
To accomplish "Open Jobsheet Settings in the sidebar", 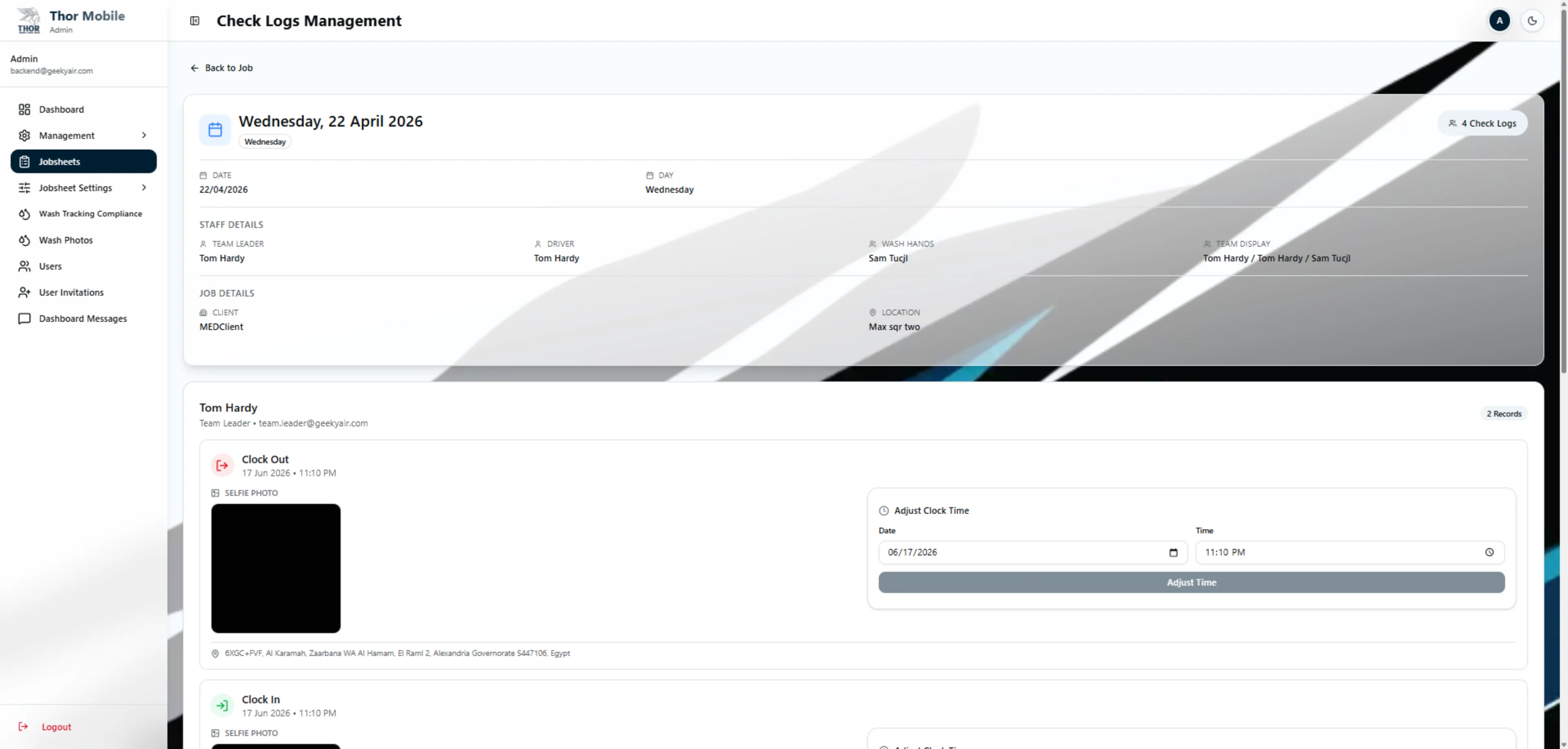I will pos(83,187).
